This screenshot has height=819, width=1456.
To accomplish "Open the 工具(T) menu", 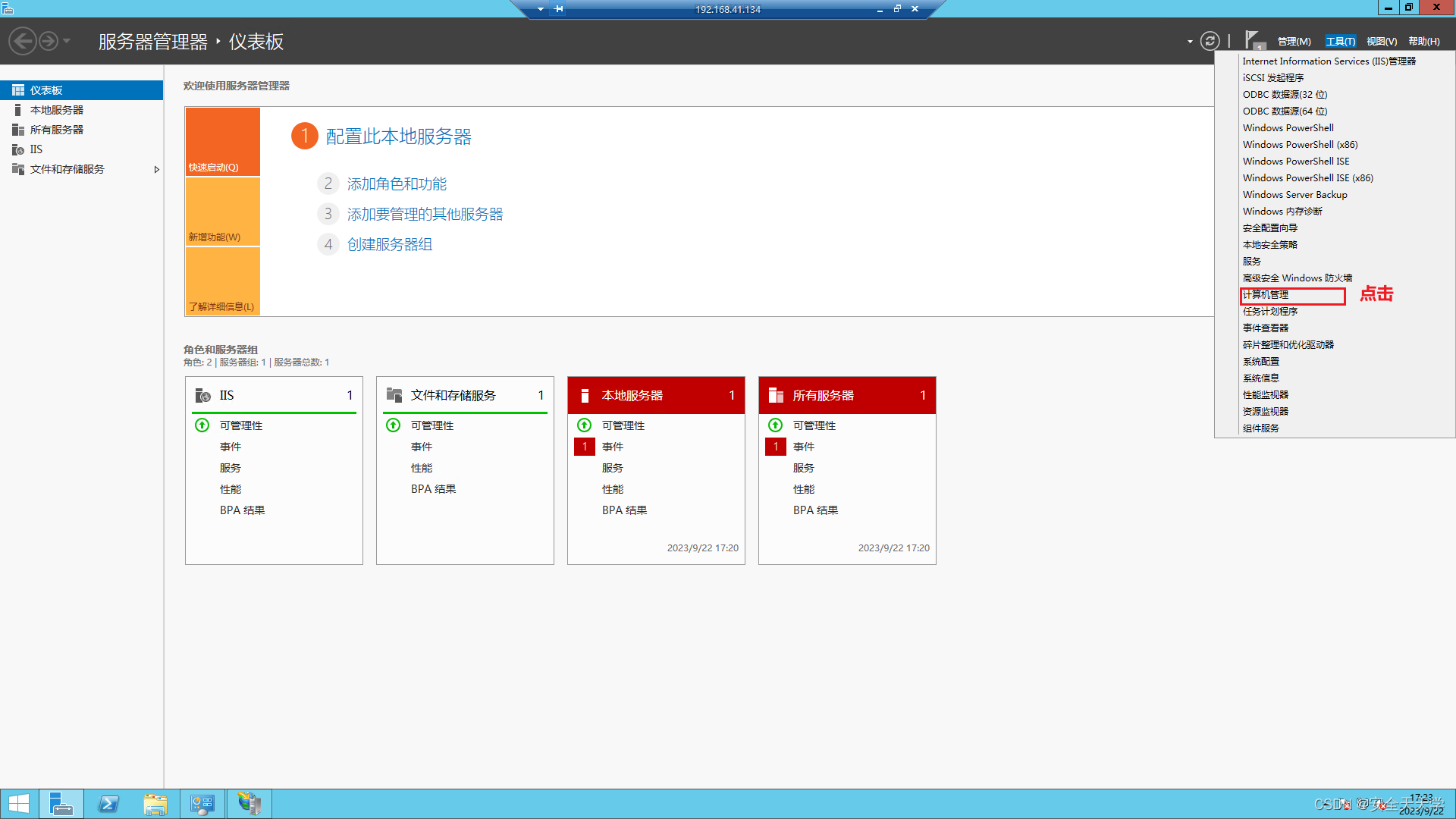I will click(1340, 42).
